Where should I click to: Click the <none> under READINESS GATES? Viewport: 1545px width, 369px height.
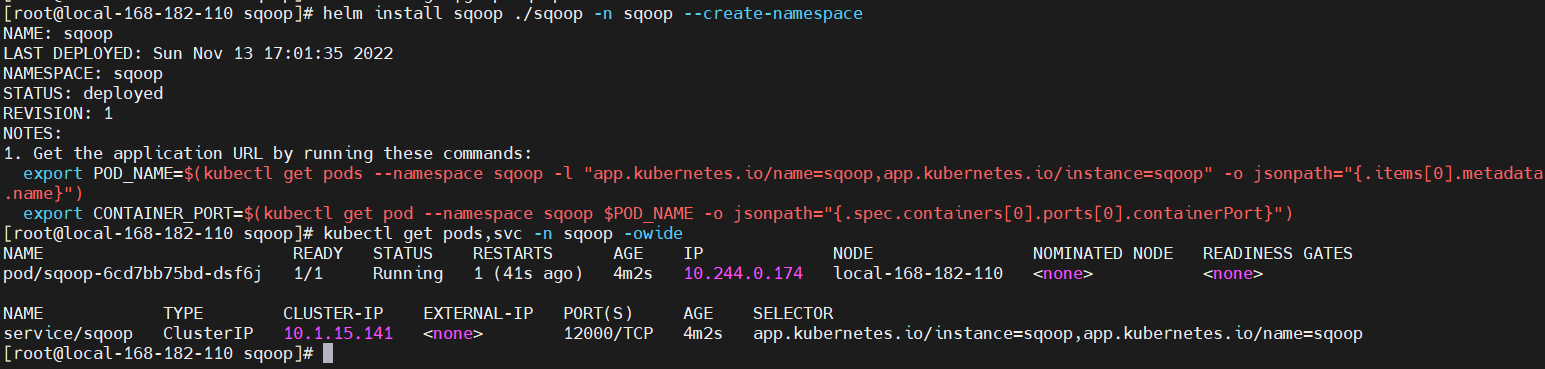[x=1233, y=273]
